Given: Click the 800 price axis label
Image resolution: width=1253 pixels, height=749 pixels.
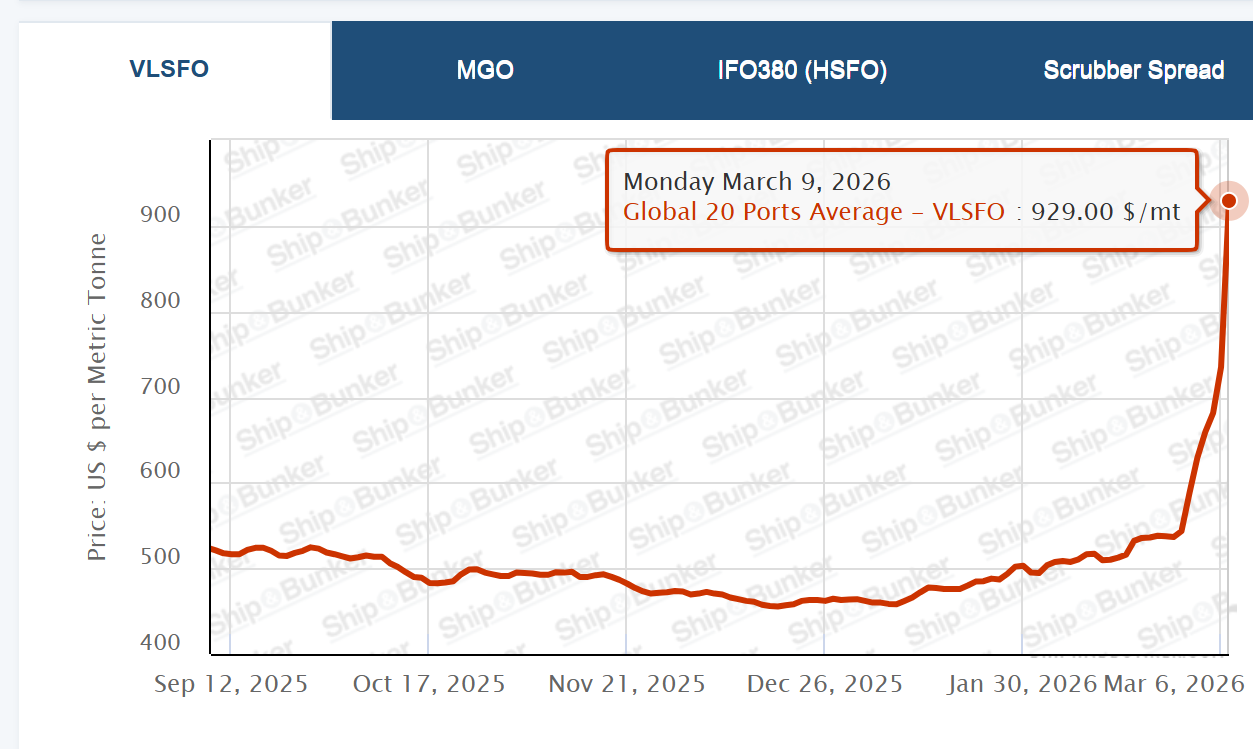Looking at the screenshot, I should tap(160, 301).
